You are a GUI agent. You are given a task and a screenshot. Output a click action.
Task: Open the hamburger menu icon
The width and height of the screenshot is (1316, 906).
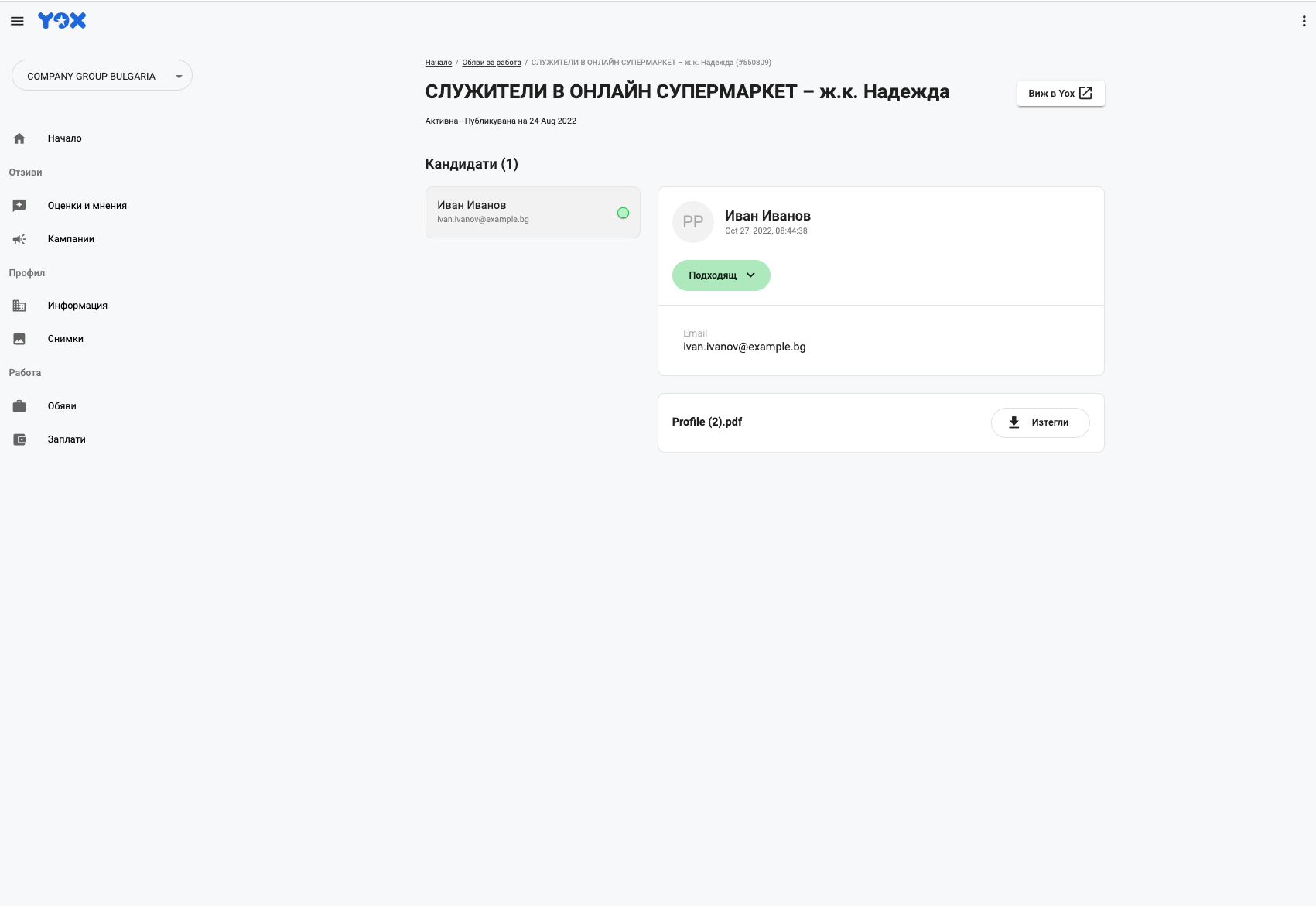click(17, 21)
